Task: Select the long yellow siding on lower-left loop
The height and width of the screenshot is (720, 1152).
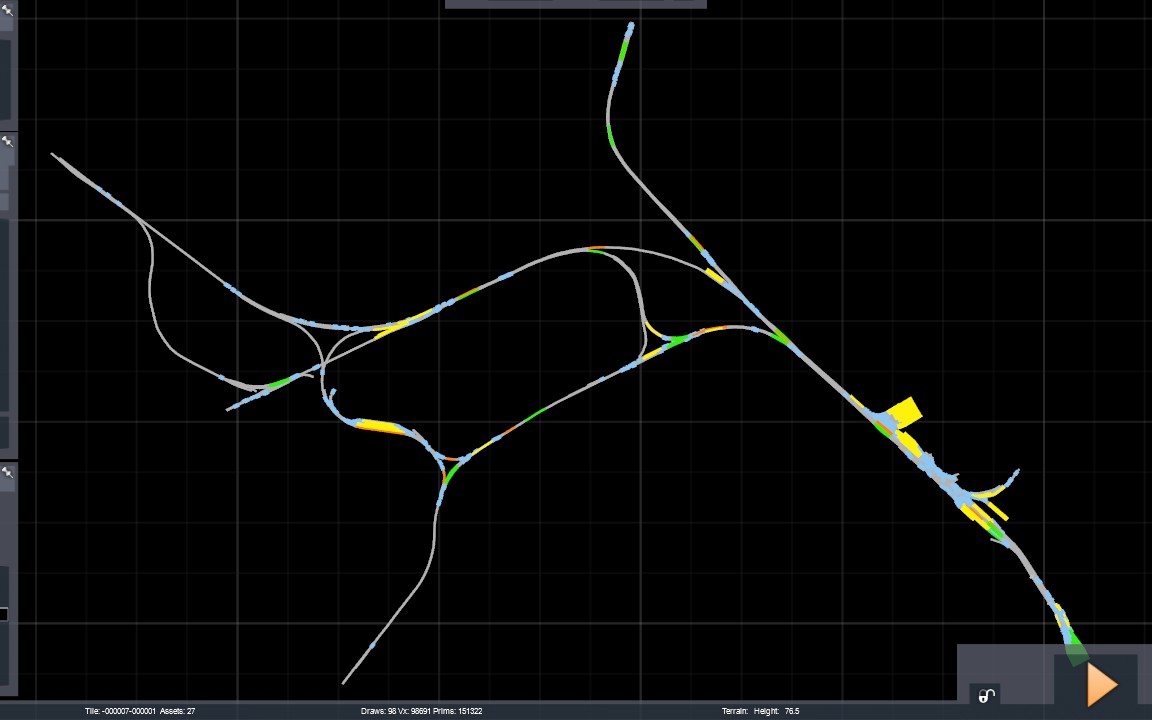Action: coord(380,427)
